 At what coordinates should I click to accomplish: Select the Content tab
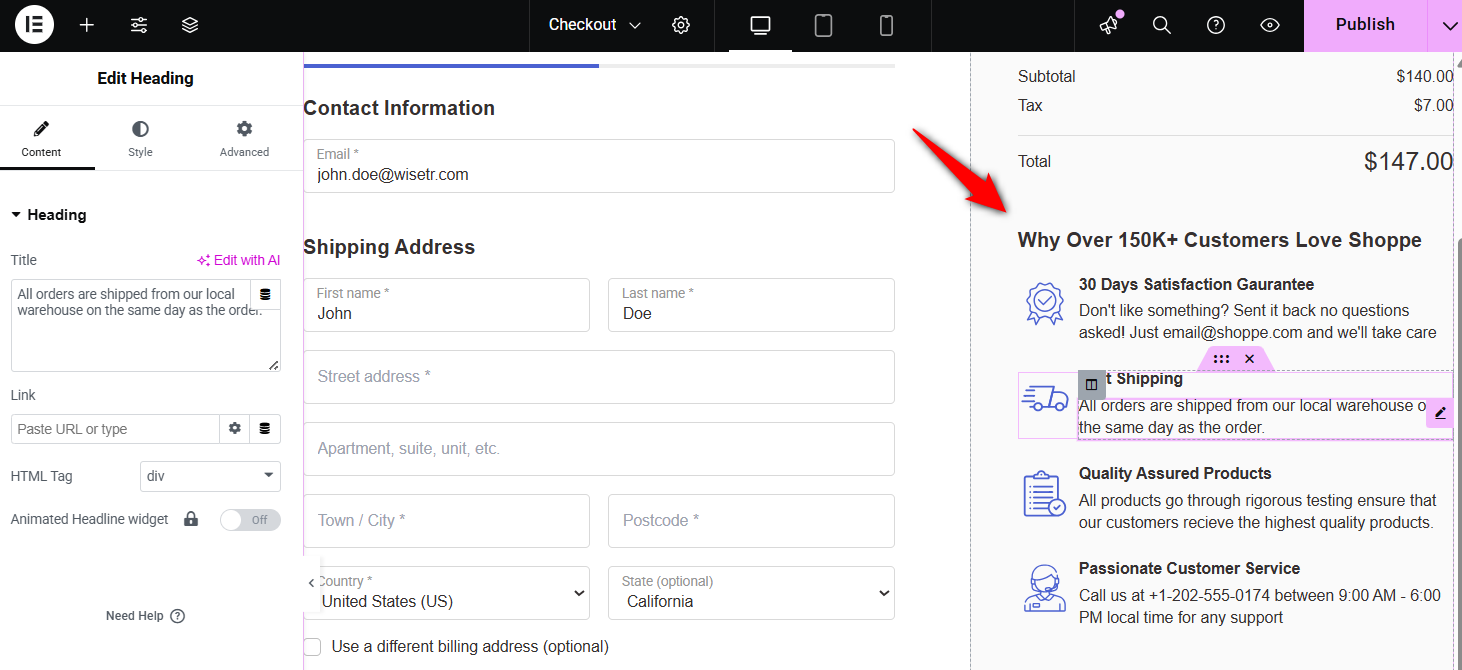coord(41,140)
